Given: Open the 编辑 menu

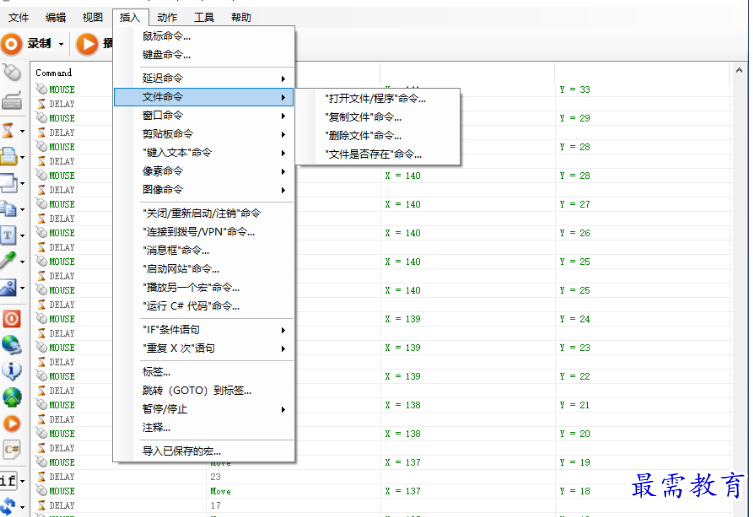Looking at the screenshot, I should pos(56,18).
